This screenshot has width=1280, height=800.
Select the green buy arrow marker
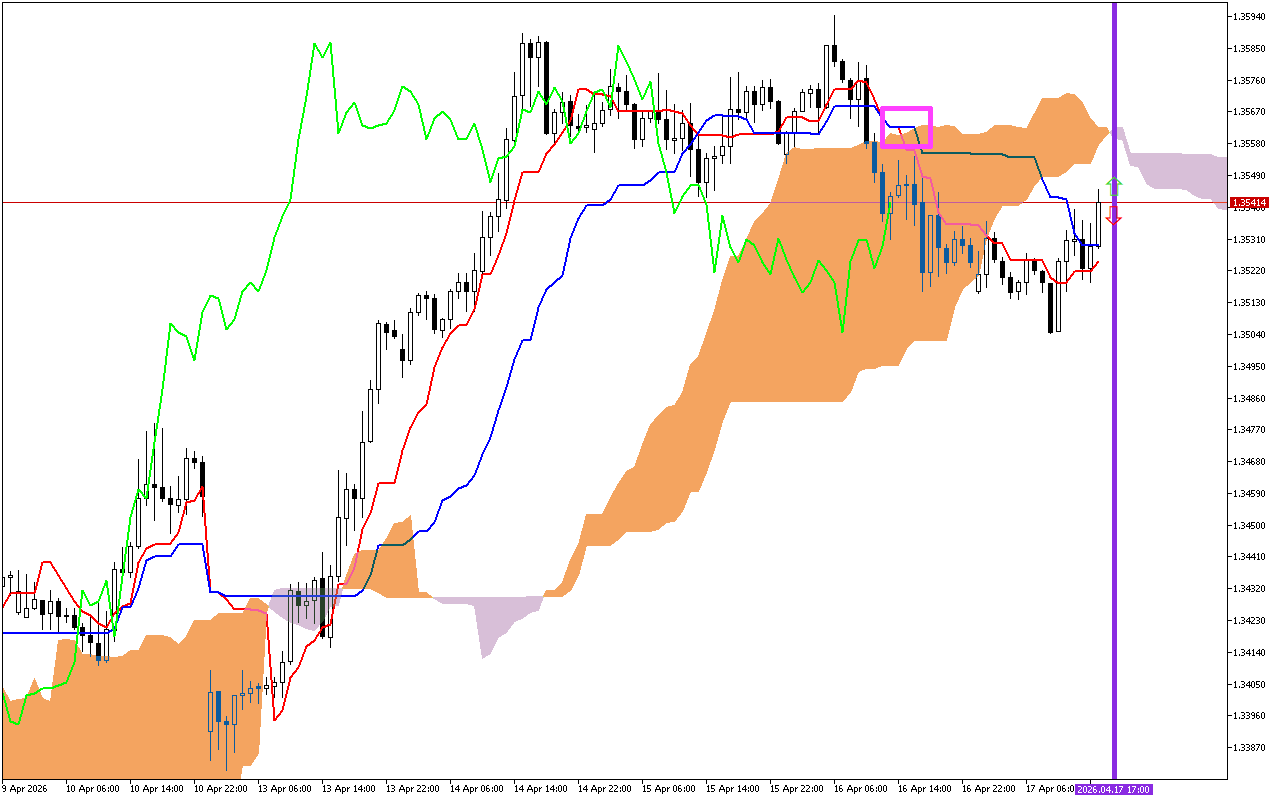point(1115,186)
